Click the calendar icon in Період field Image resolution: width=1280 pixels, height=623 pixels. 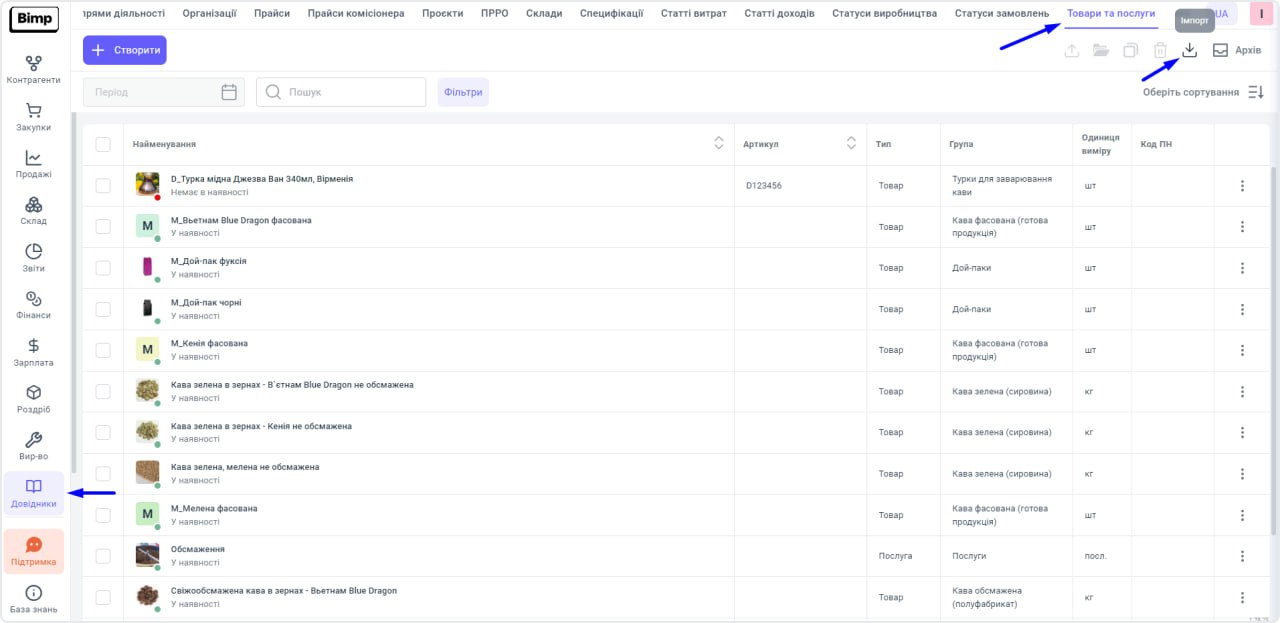[x=229, y=92]
